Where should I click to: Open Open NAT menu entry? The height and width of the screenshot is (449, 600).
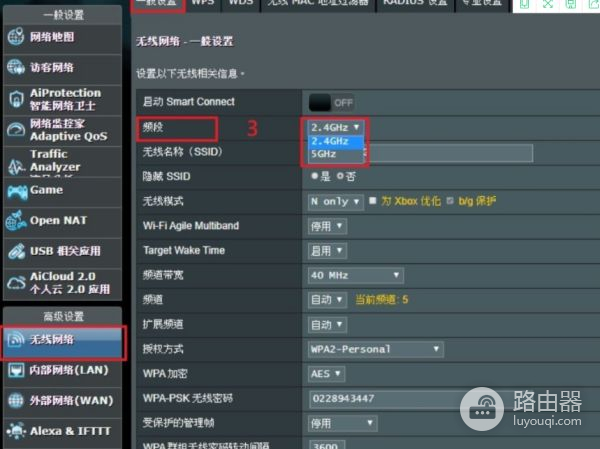[x=62, y=222]
